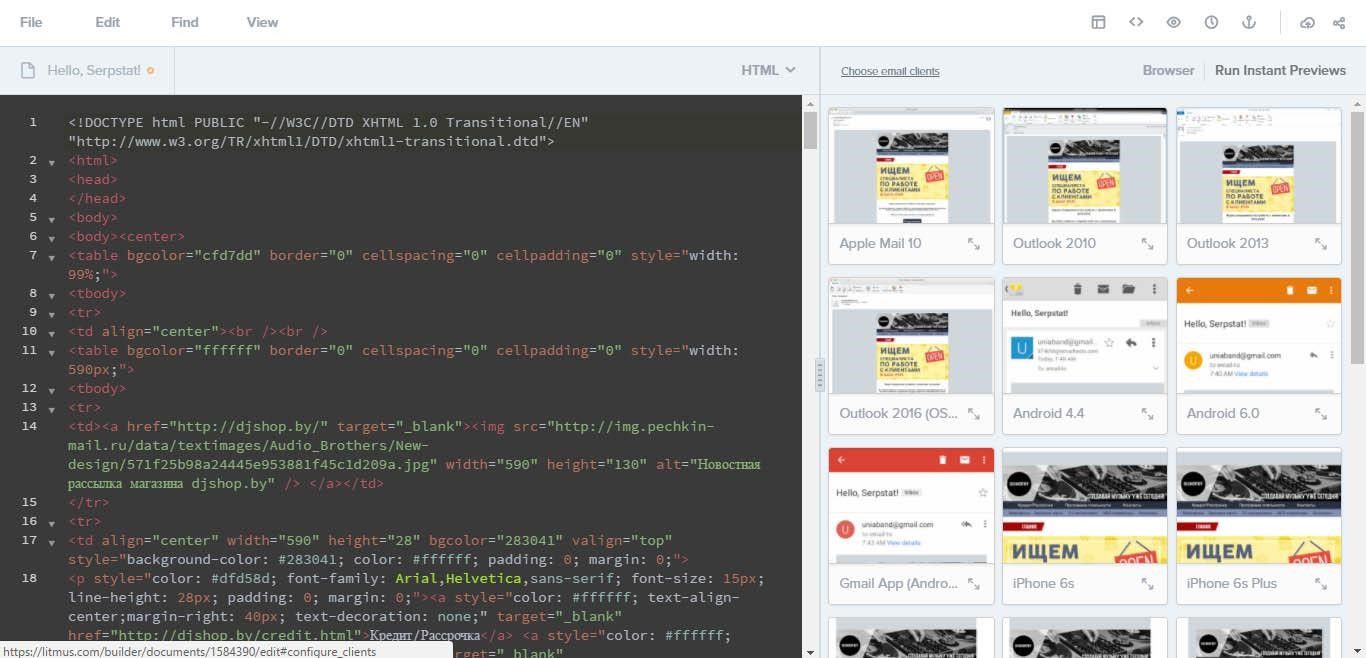Open the Apple Mail 10 preview thumbnail

click(911, 166)
